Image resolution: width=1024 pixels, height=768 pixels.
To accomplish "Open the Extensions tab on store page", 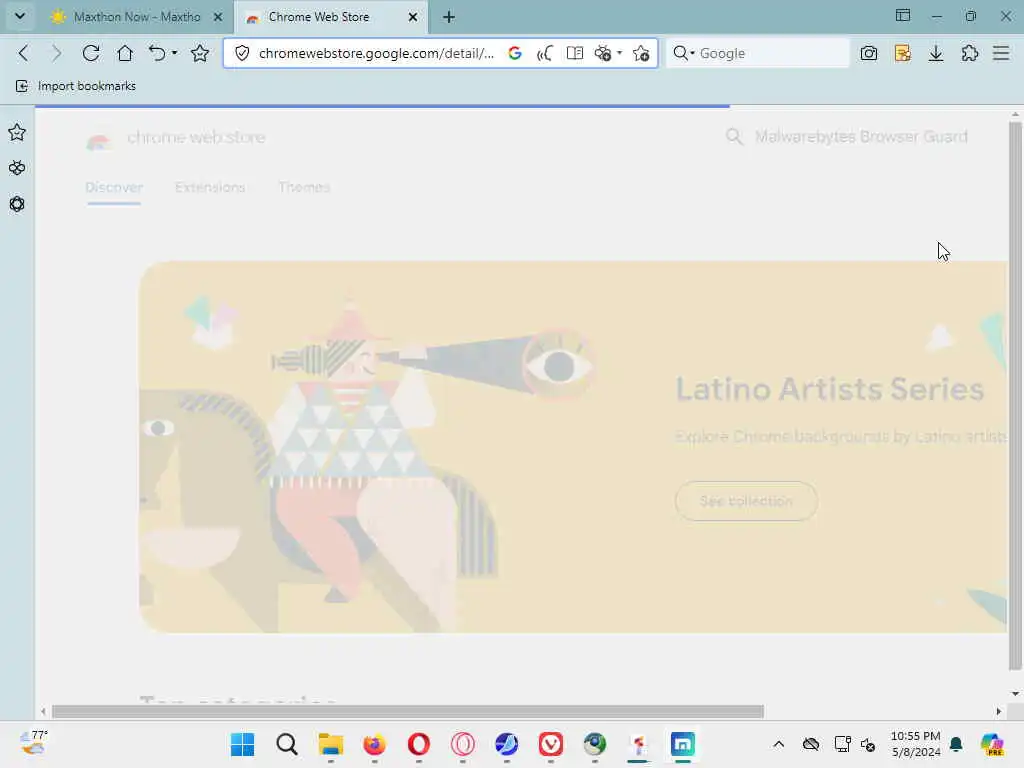I will [x=210, y=187].
